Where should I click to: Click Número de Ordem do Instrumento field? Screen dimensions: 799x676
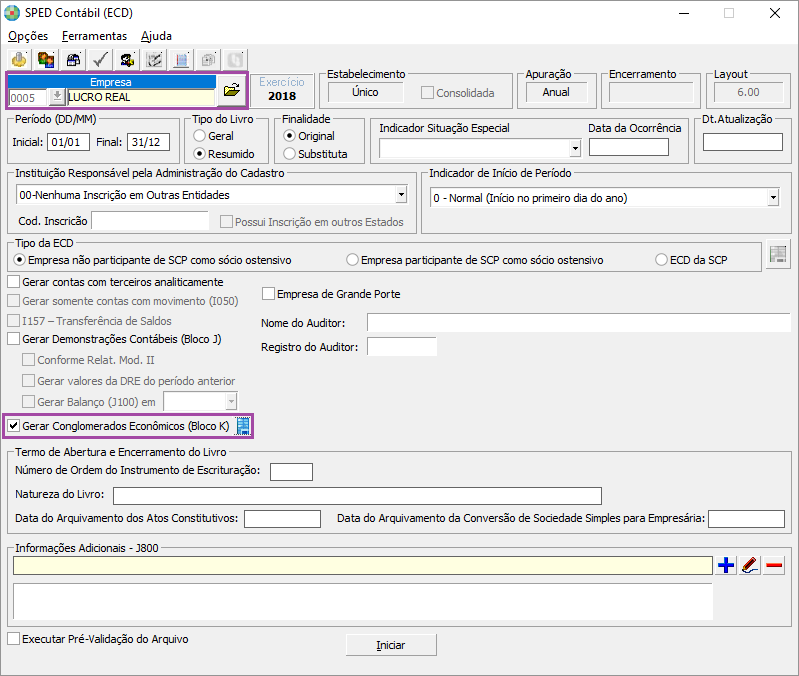coord(291,472)
